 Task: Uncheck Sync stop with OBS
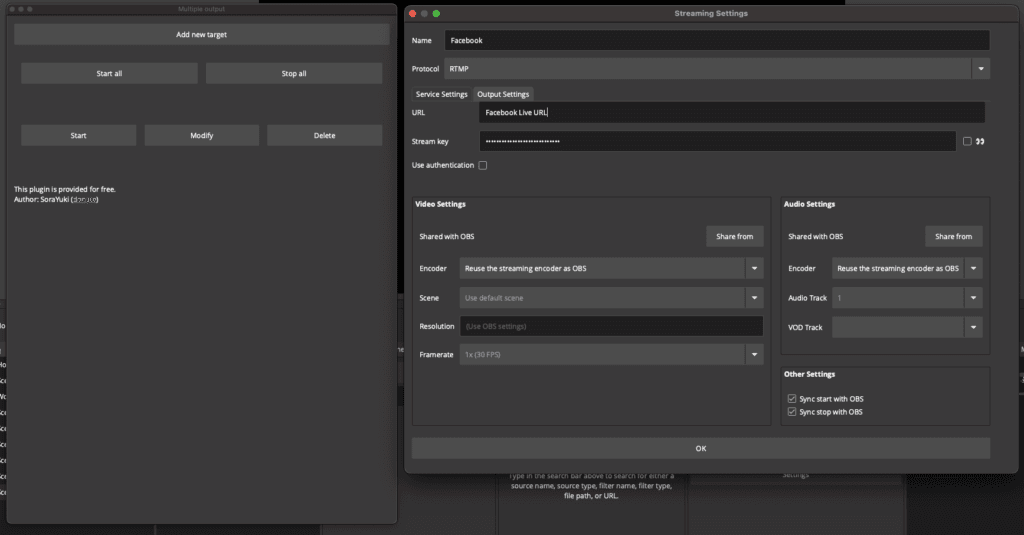pyautogui.click(x=792, y=412)
